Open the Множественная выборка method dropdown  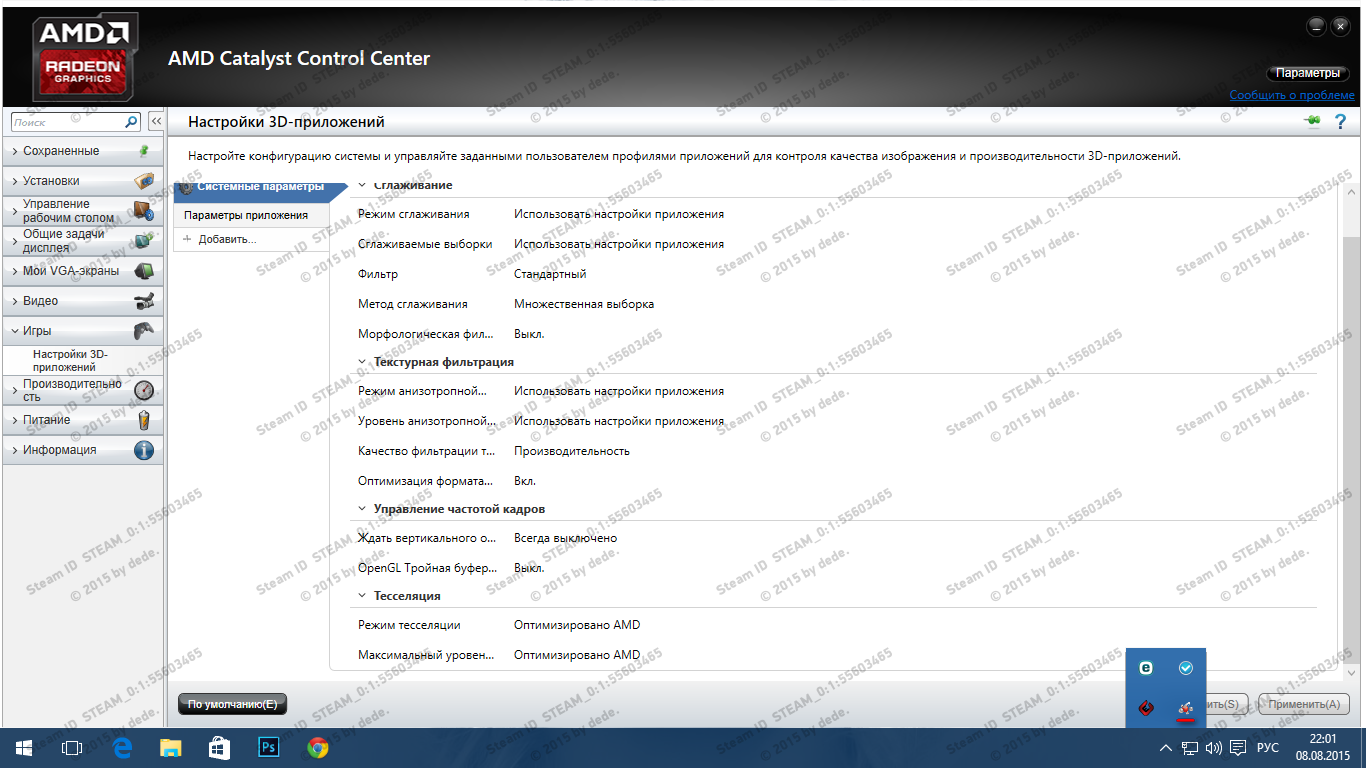584,304
